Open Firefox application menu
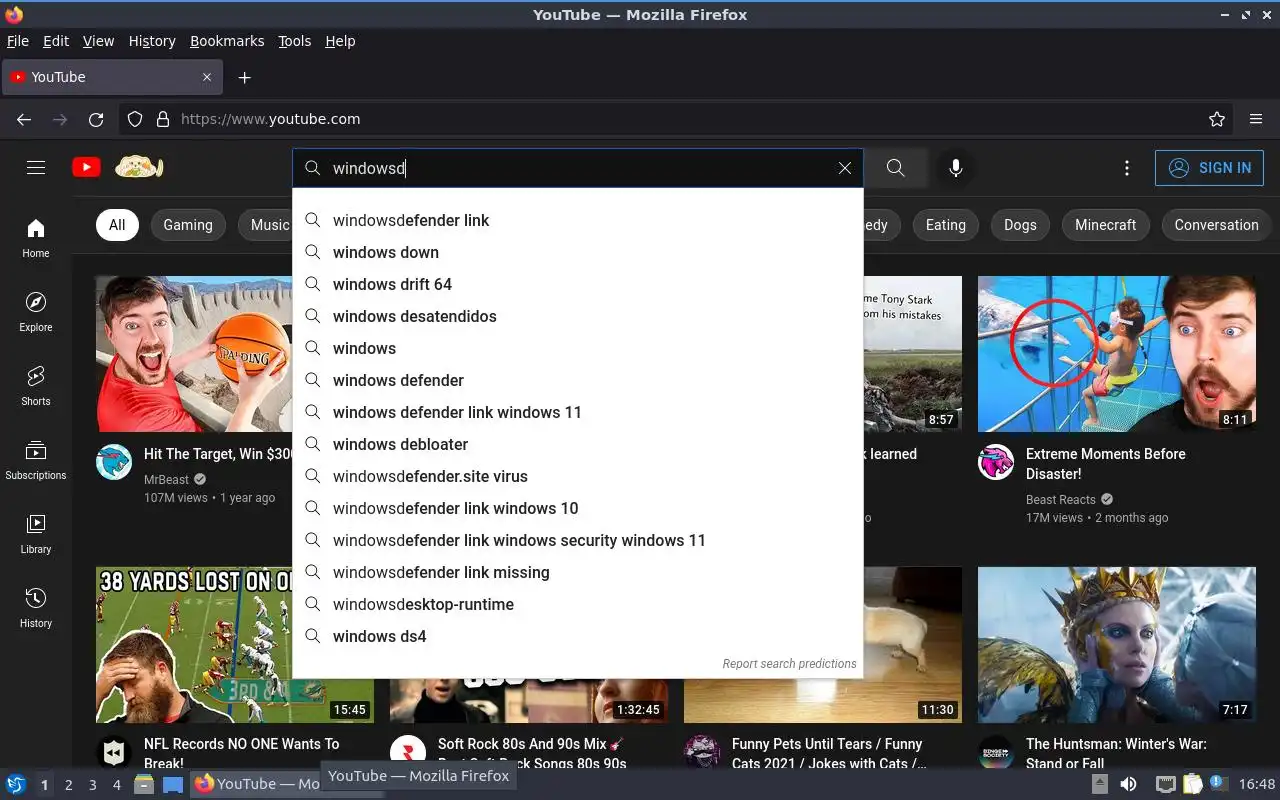The width and height of the screenshot is (1280, 800). tap(1256, 119)
